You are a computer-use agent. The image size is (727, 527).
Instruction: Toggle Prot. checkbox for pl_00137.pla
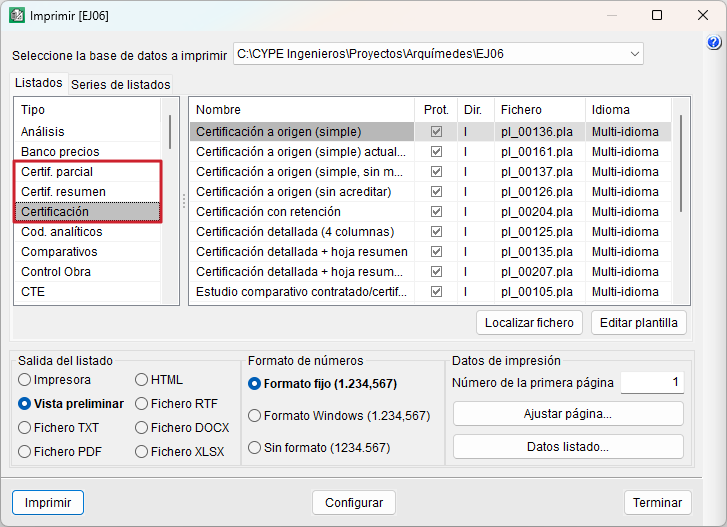436,171
